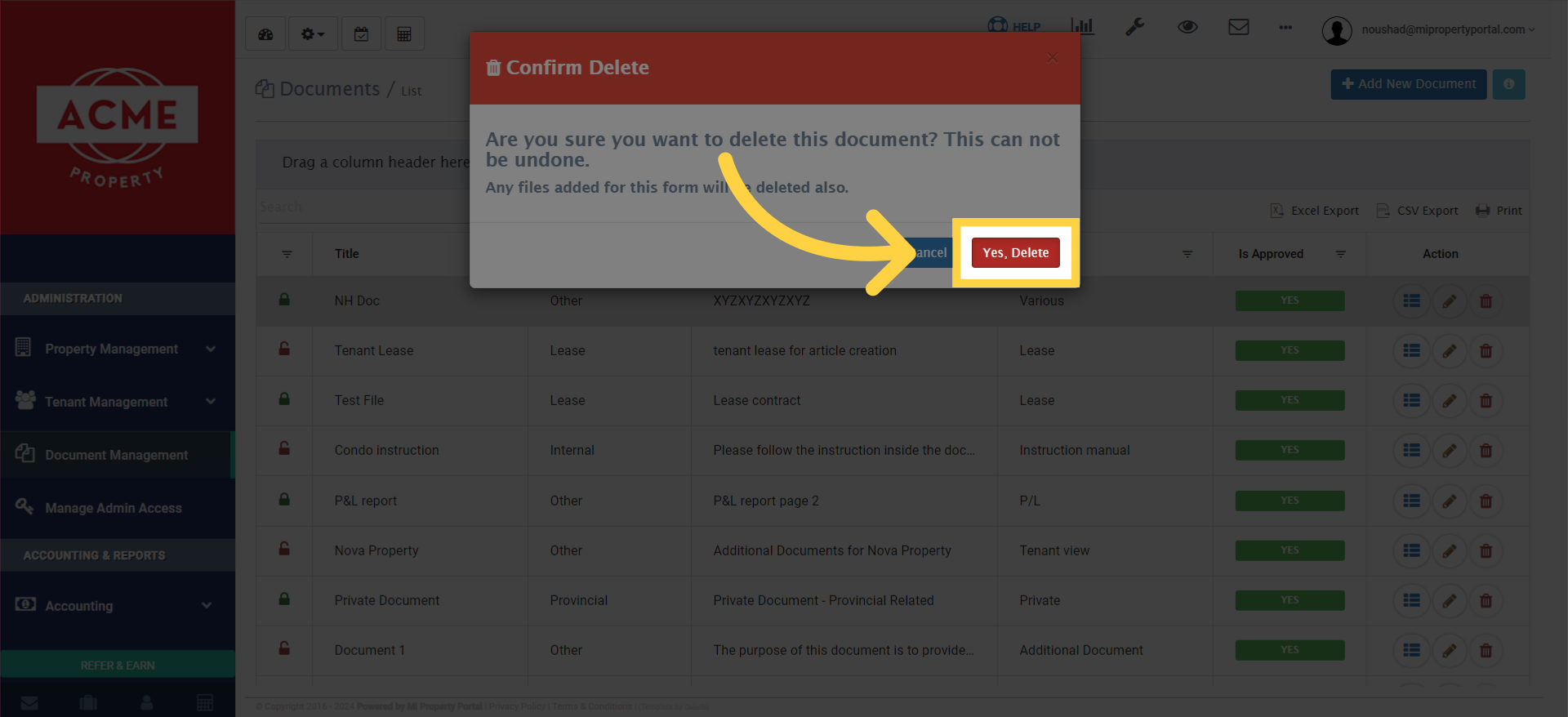Screen dimensions: 1568x717
Task: Open the wrench tools icon
Action: (x=1134, y=27)
